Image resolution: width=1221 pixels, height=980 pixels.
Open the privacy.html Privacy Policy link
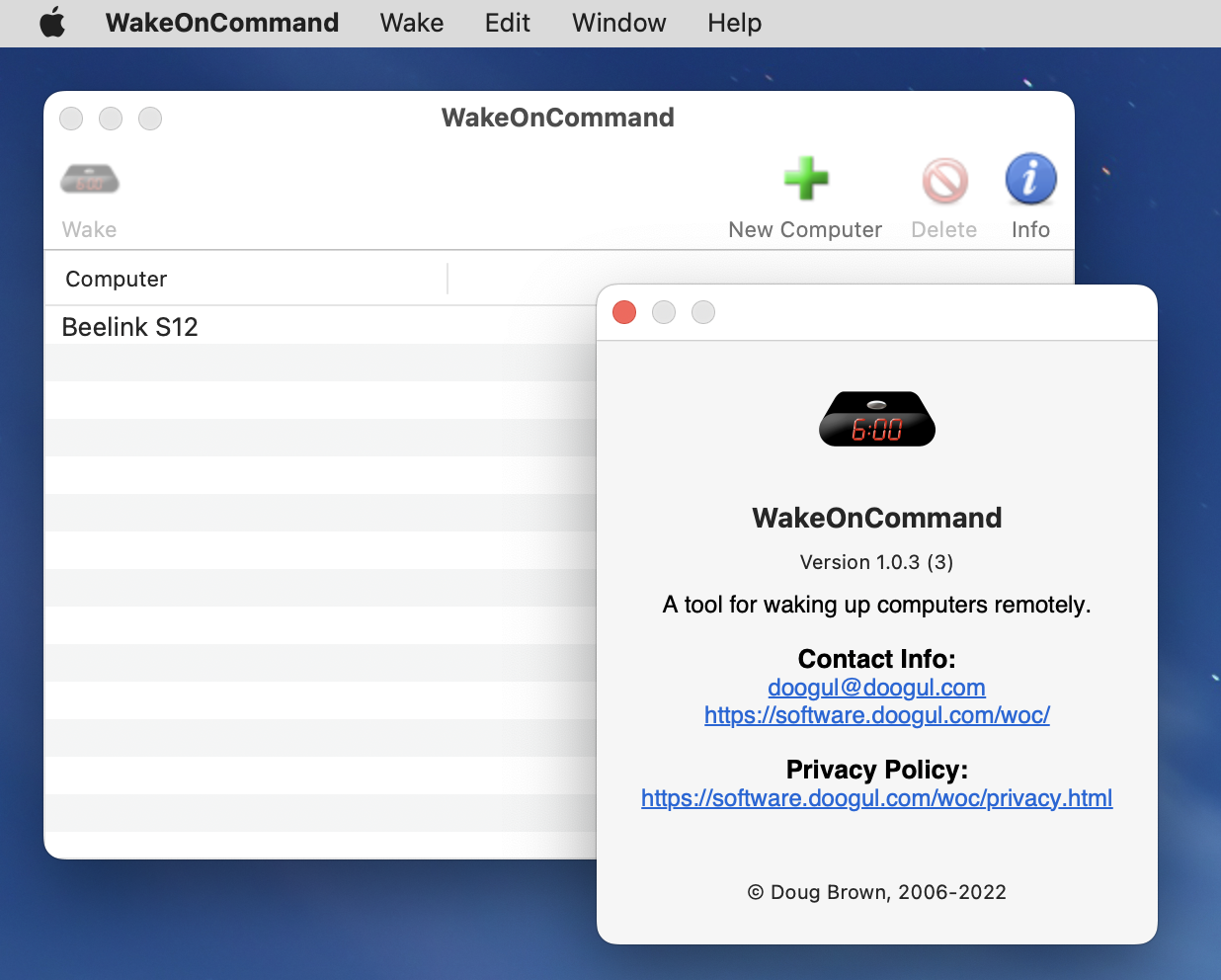pos(876,798)
